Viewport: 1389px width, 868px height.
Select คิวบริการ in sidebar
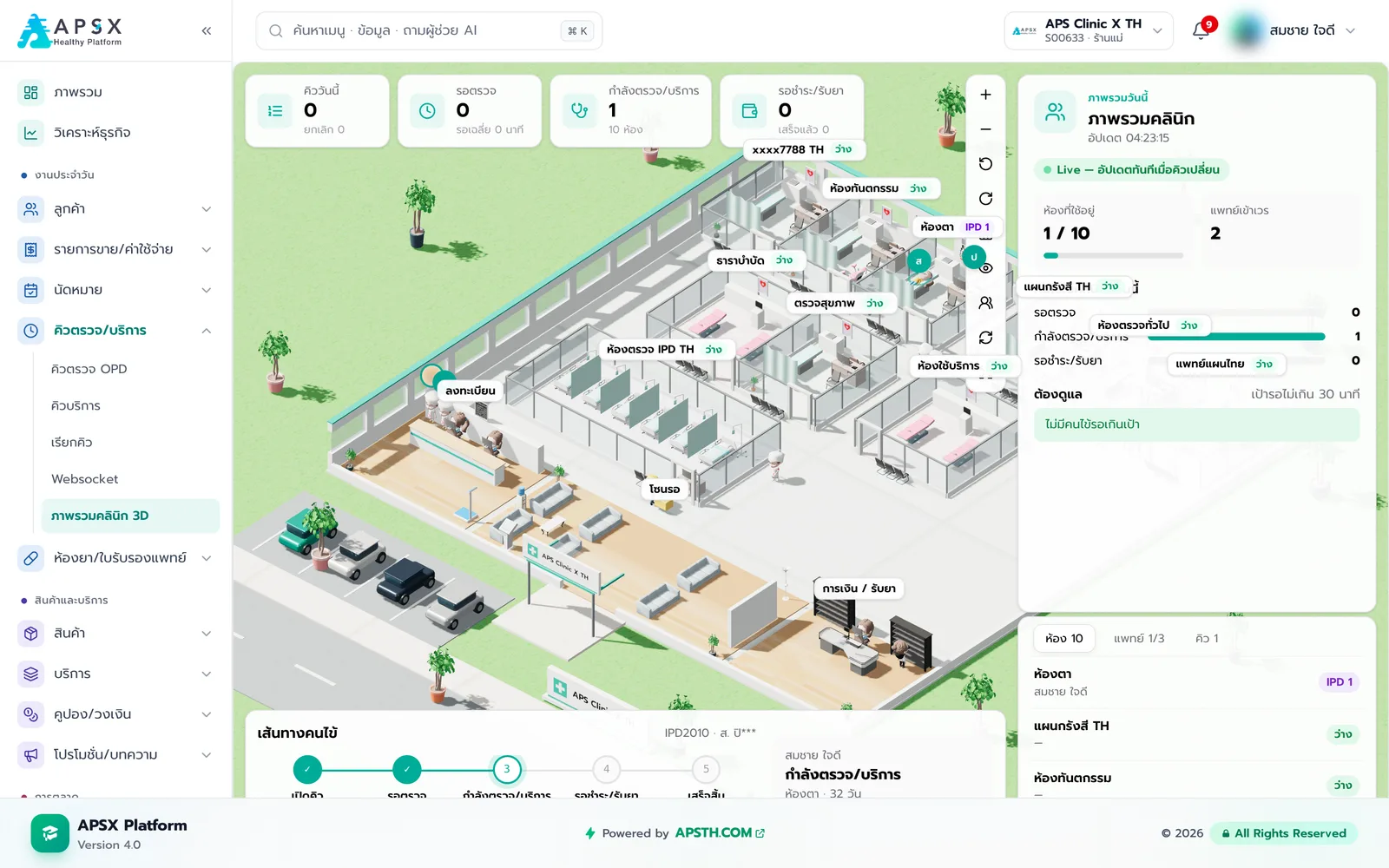130,405
